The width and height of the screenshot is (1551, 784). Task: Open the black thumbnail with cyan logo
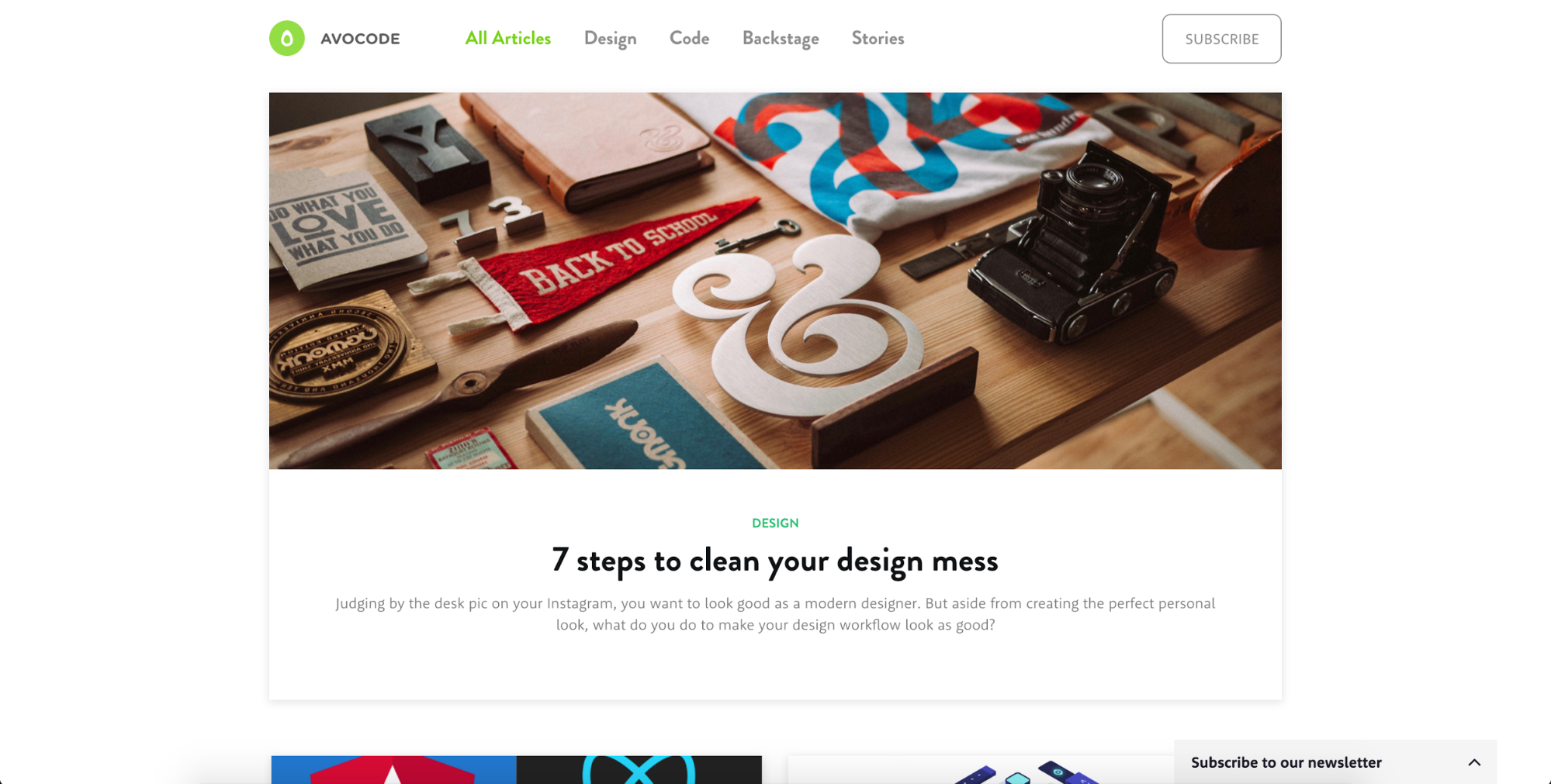pos(639,770)
